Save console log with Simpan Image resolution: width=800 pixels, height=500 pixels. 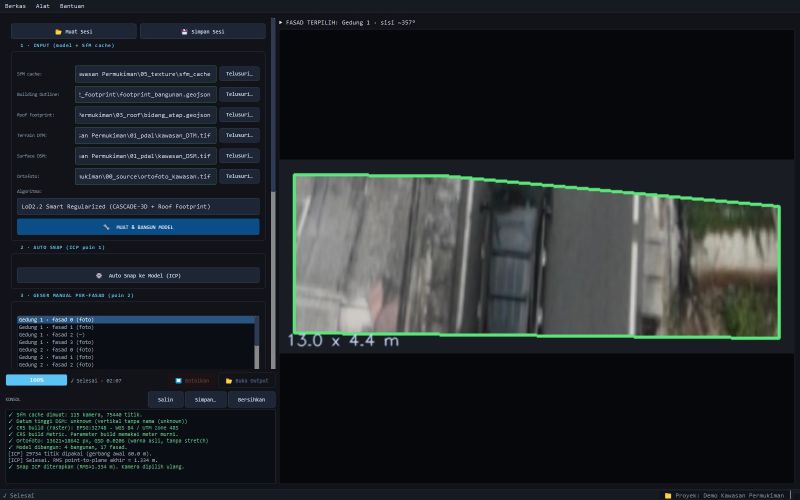click(x=205, y=399)
